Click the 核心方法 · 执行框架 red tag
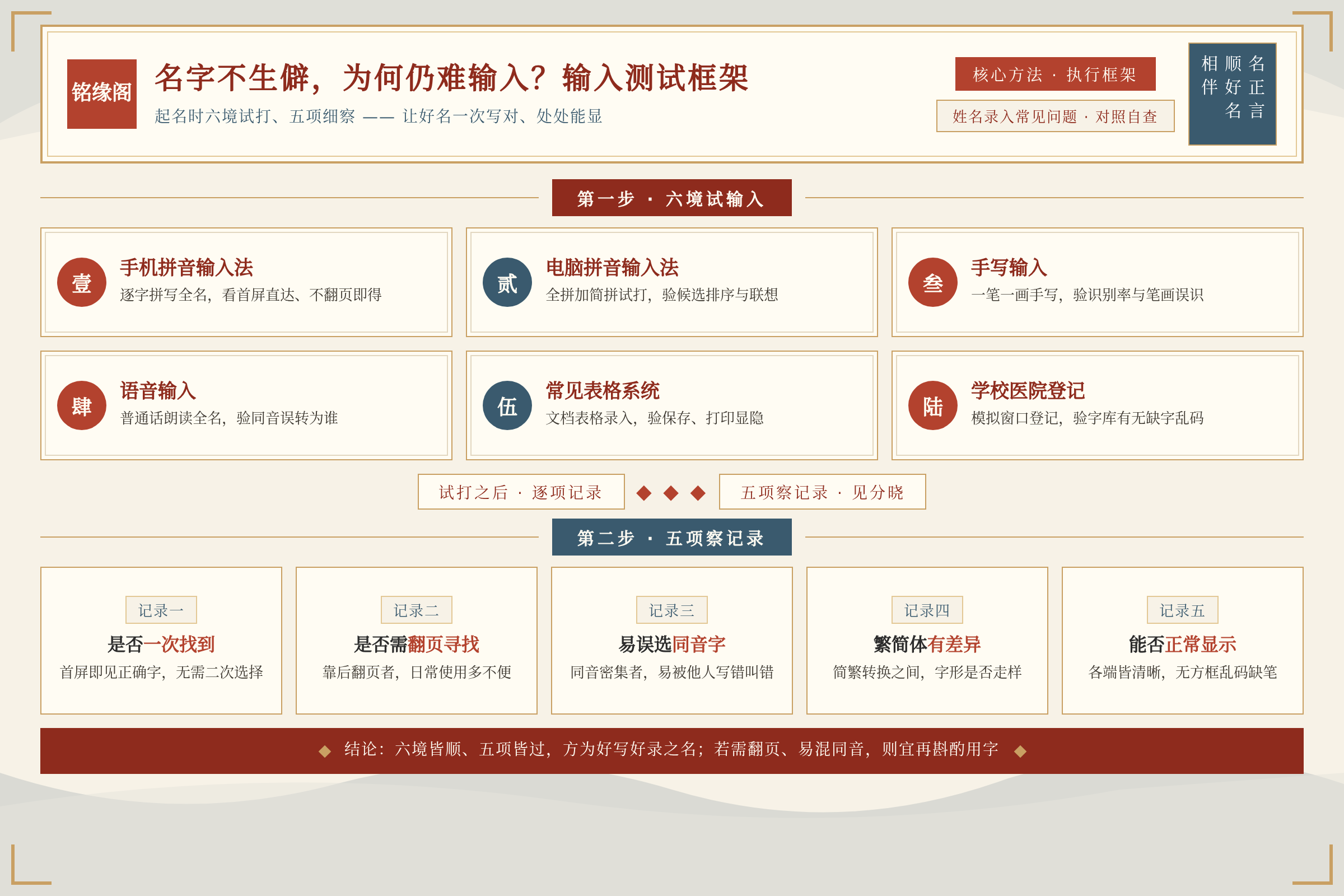Screen dimensions: 1344x896 (x=1055, y=74)
